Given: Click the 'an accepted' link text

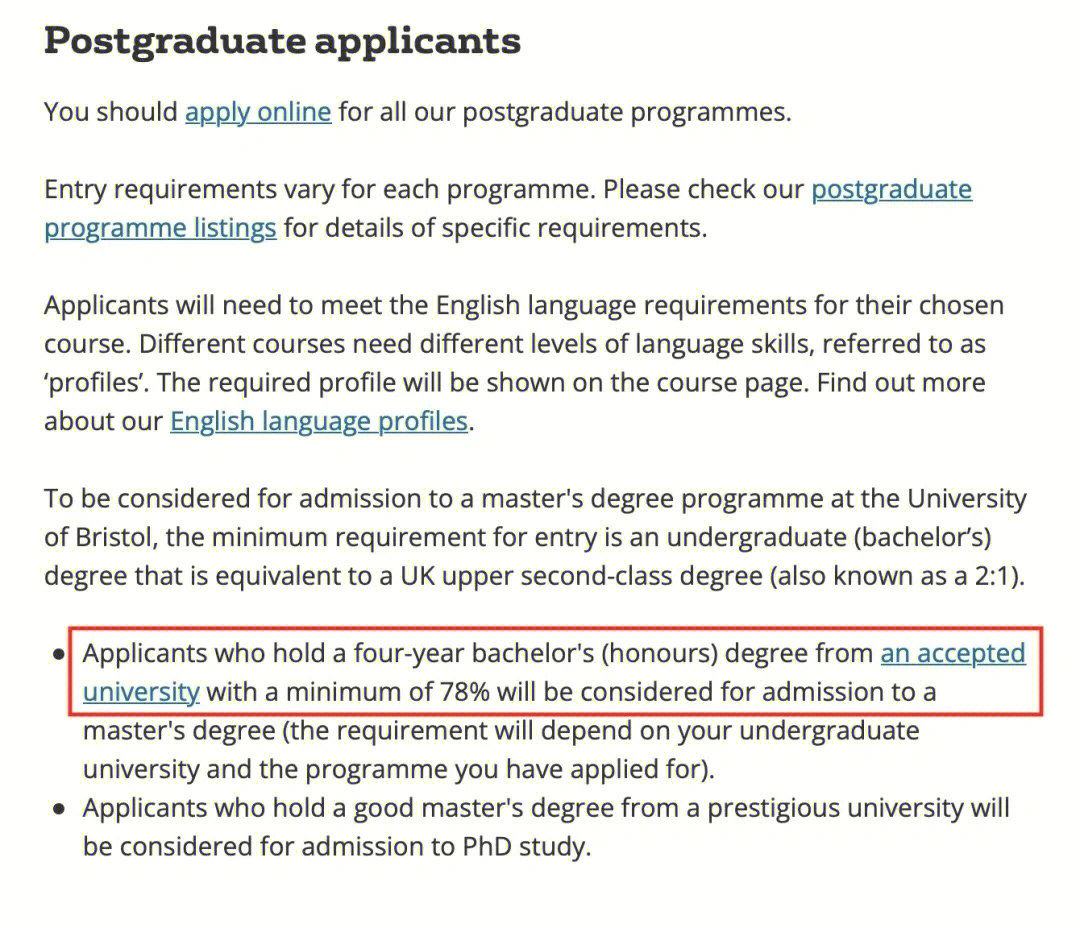Looking at the screenshot, I should [x=953, y=653].
